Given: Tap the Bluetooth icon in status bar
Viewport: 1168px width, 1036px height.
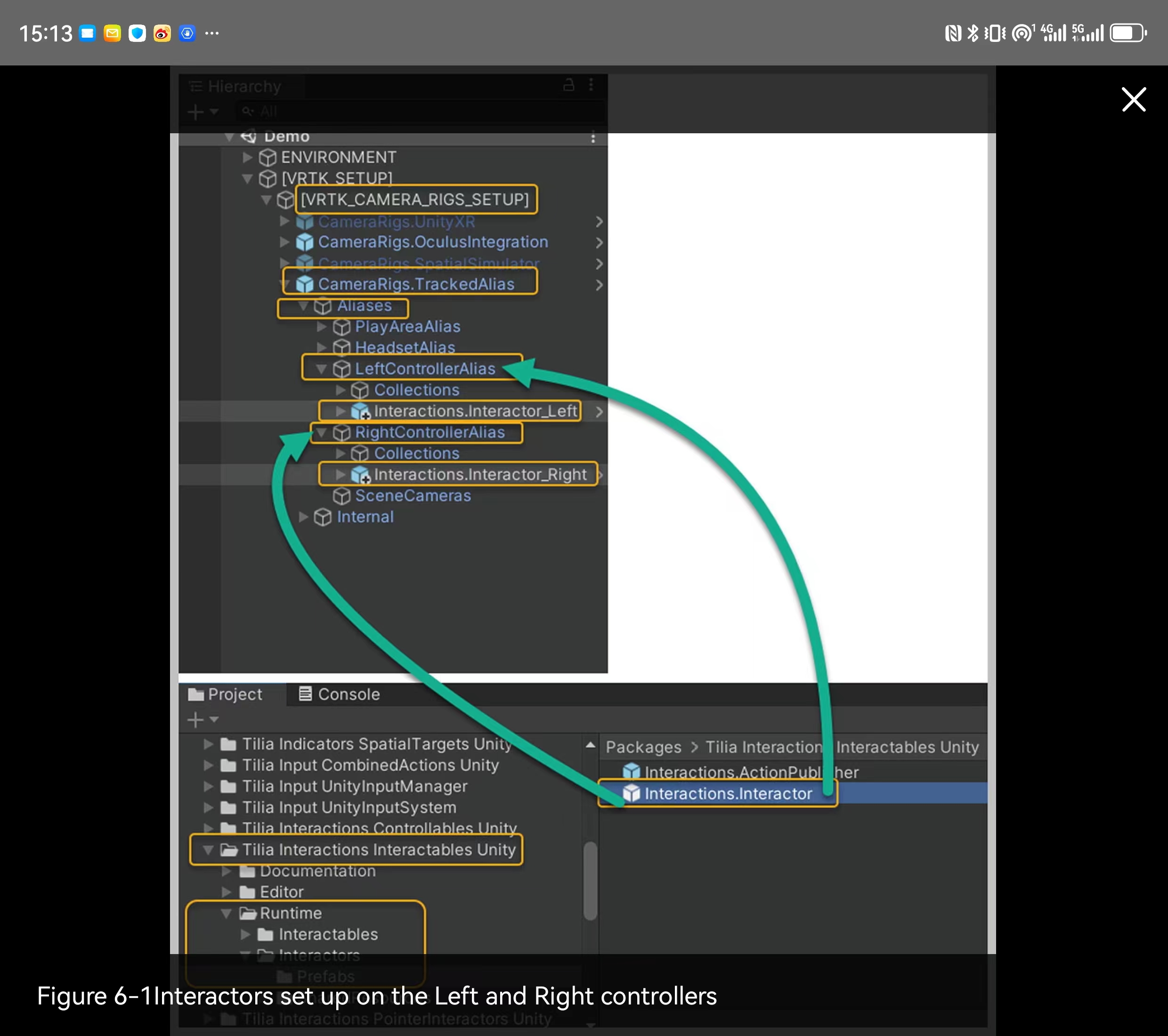Looking at the screenshot, I should point(972,33).
